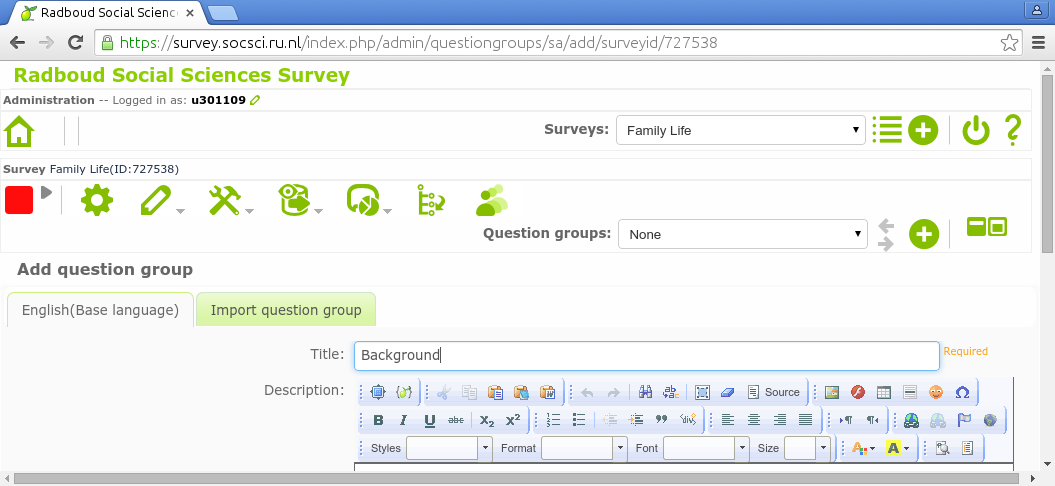Click the home administration icon
Image resolution: width=1055 pixels, height=486 pixels.
coord(19,131)
